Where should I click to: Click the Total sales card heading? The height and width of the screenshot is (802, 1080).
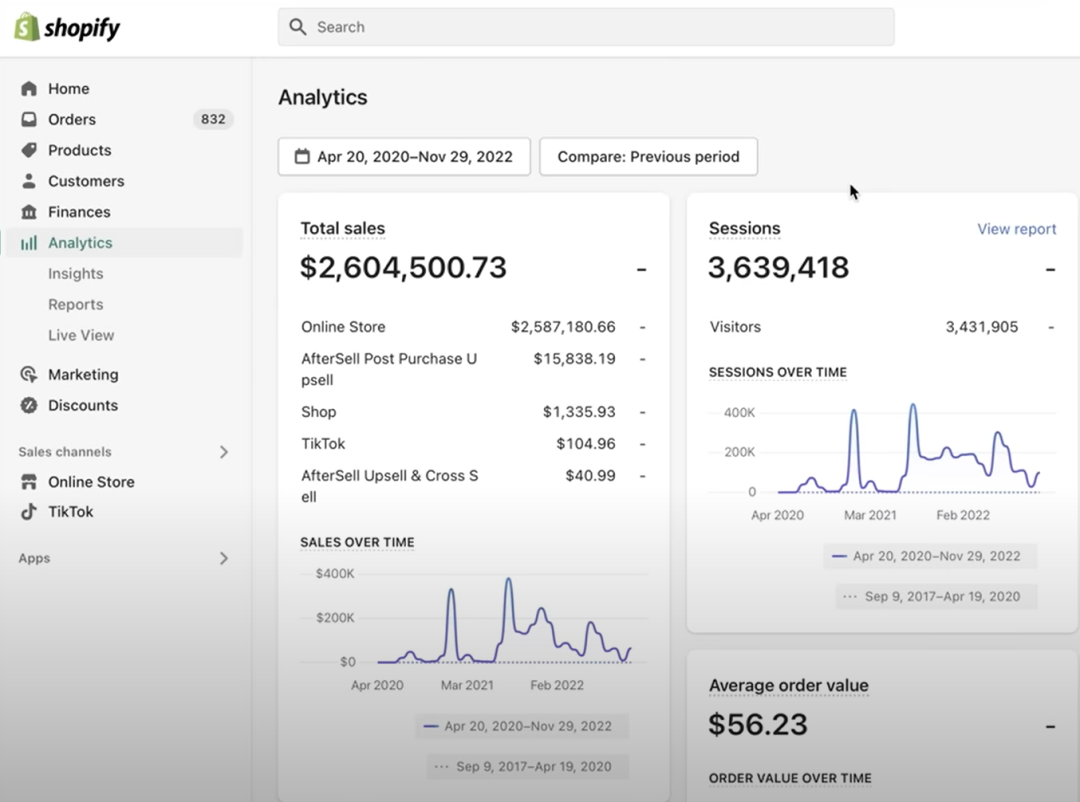coord(343,228)
